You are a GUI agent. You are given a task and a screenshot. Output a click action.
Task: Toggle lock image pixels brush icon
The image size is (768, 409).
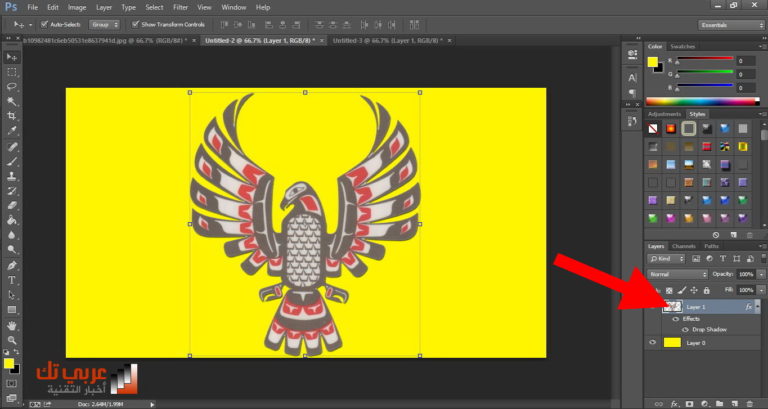click(681, 290)
